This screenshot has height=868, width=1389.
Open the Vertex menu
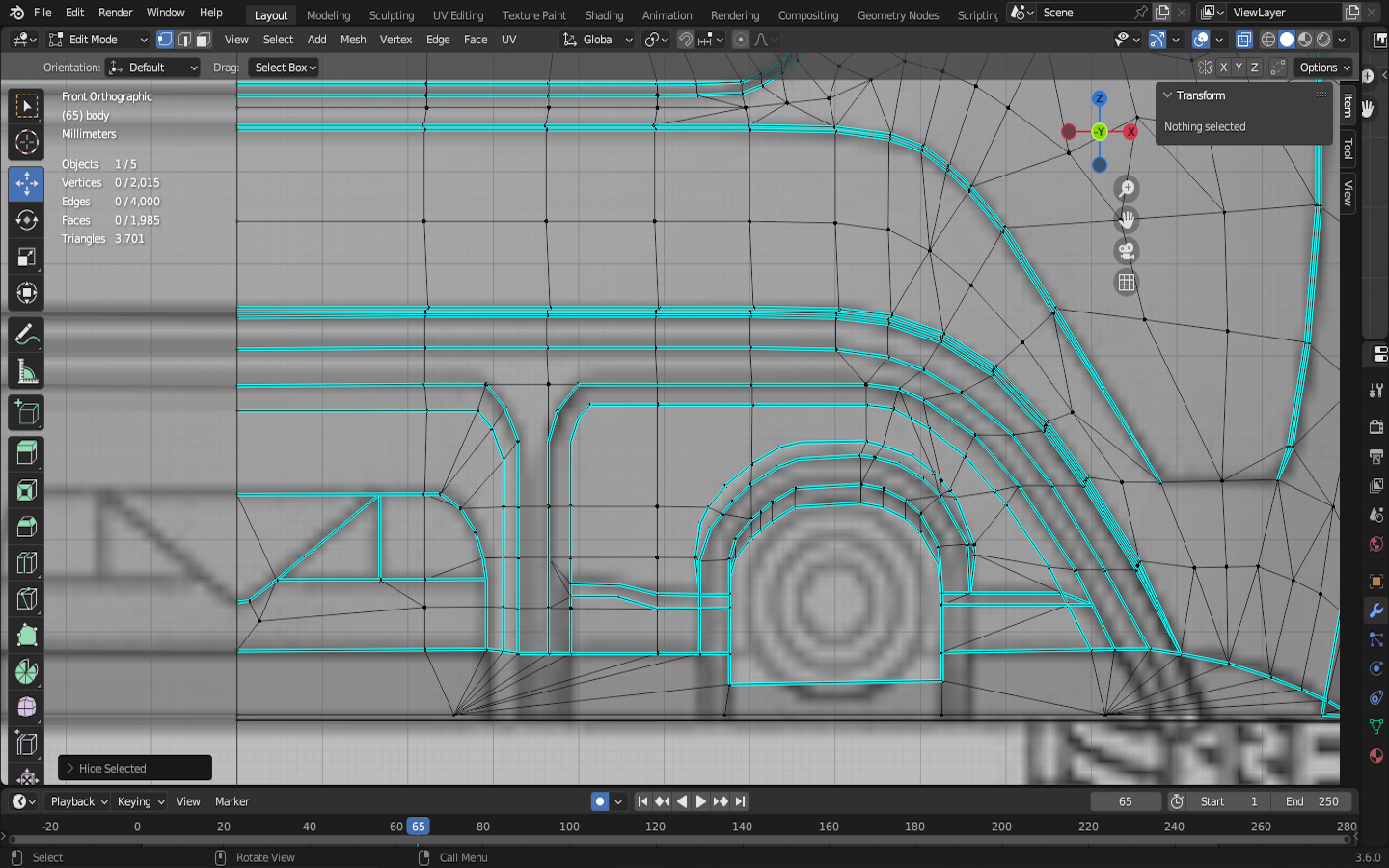coord(395,40)
